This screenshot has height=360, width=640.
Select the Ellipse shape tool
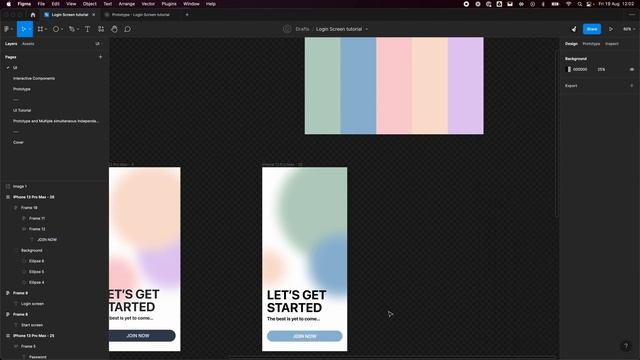56,29
